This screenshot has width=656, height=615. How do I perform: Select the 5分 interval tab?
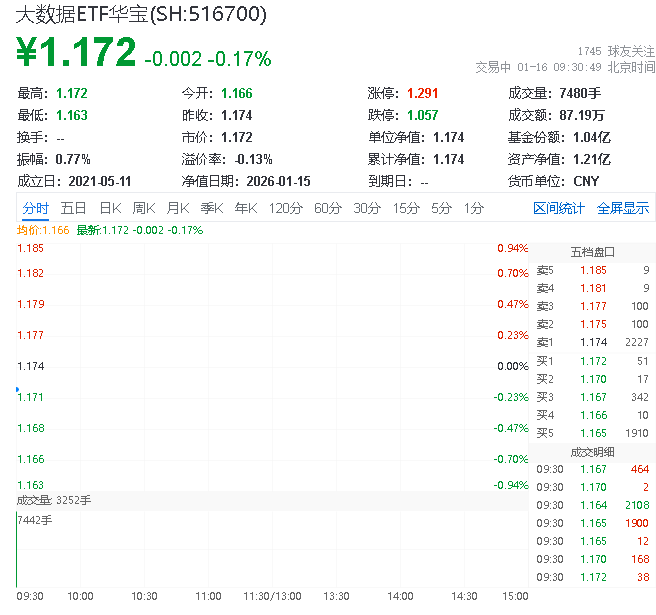441,208
